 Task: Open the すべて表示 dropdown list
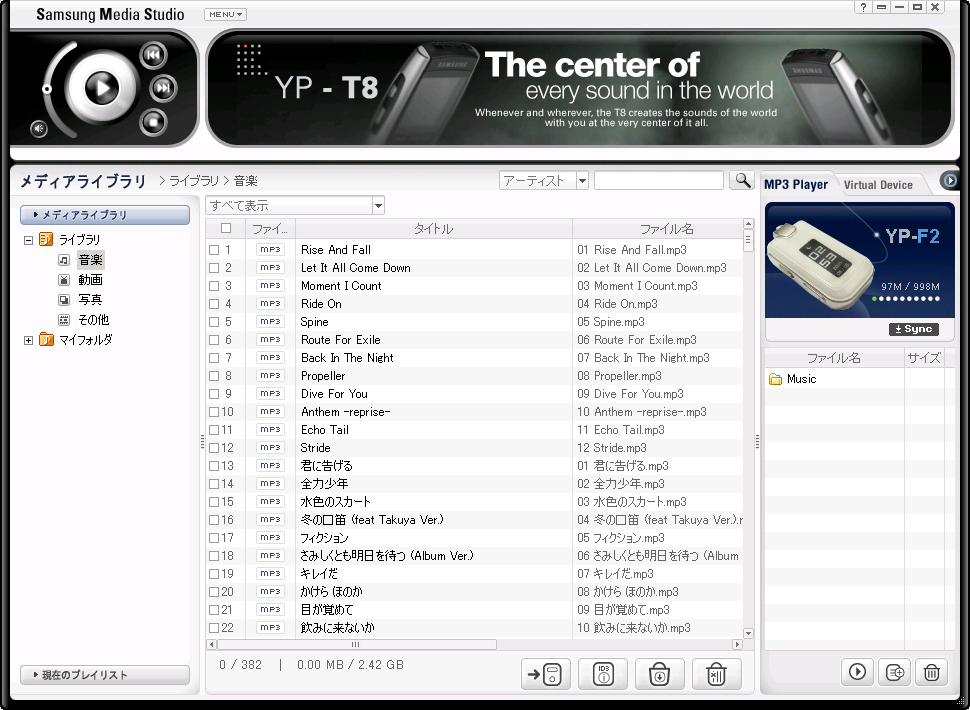(378, 206)
